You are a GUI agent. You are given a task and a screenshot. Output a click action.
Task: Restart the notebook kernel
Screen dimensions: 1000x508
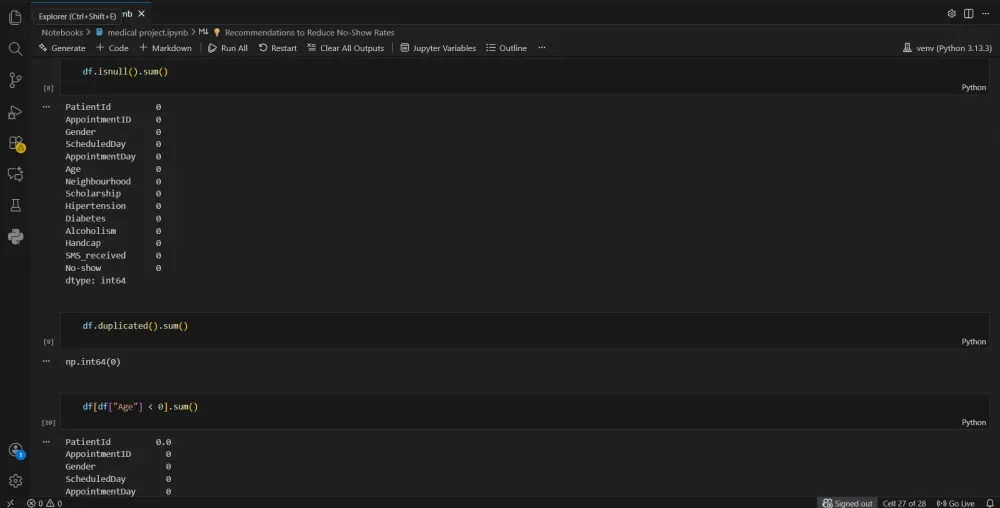277,48
